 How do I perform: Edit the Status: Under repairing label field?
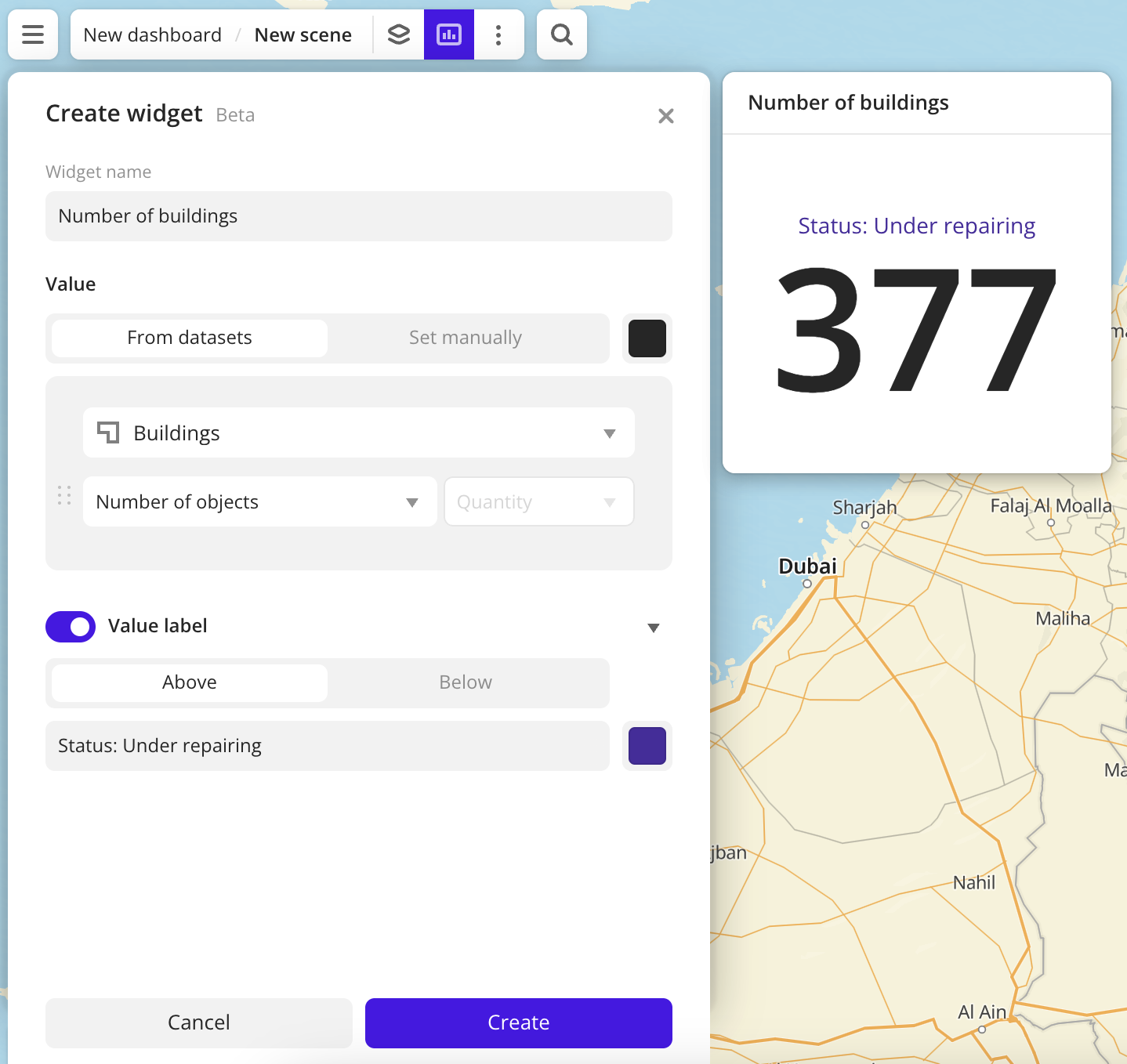pos(328,746)
